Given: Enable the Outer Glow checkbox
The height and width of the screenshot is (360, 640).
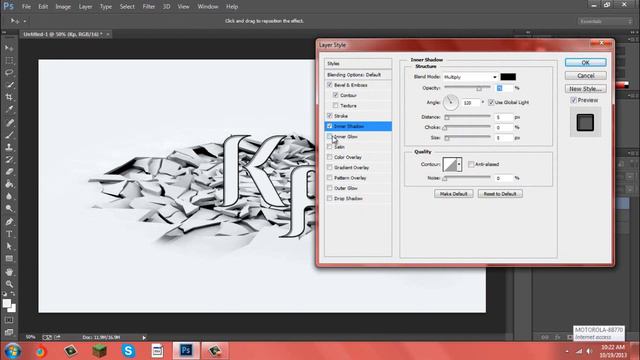Looking at the screenshot, I should pyautogui.click(x=330, y=188).
